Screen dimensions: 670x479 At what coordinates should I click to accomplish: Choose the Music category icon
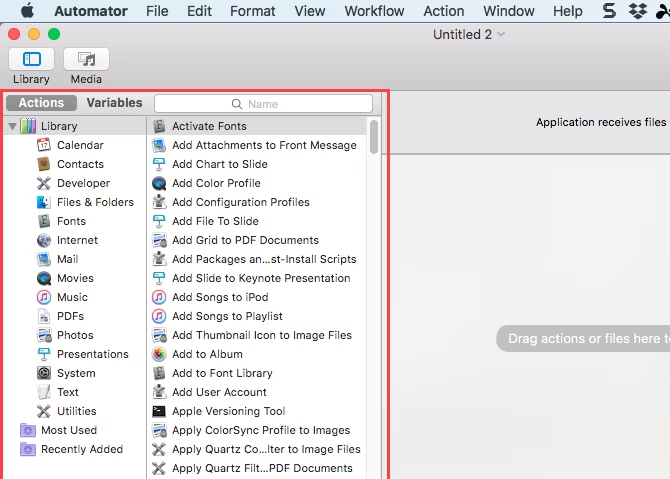(x=44, y=297)
